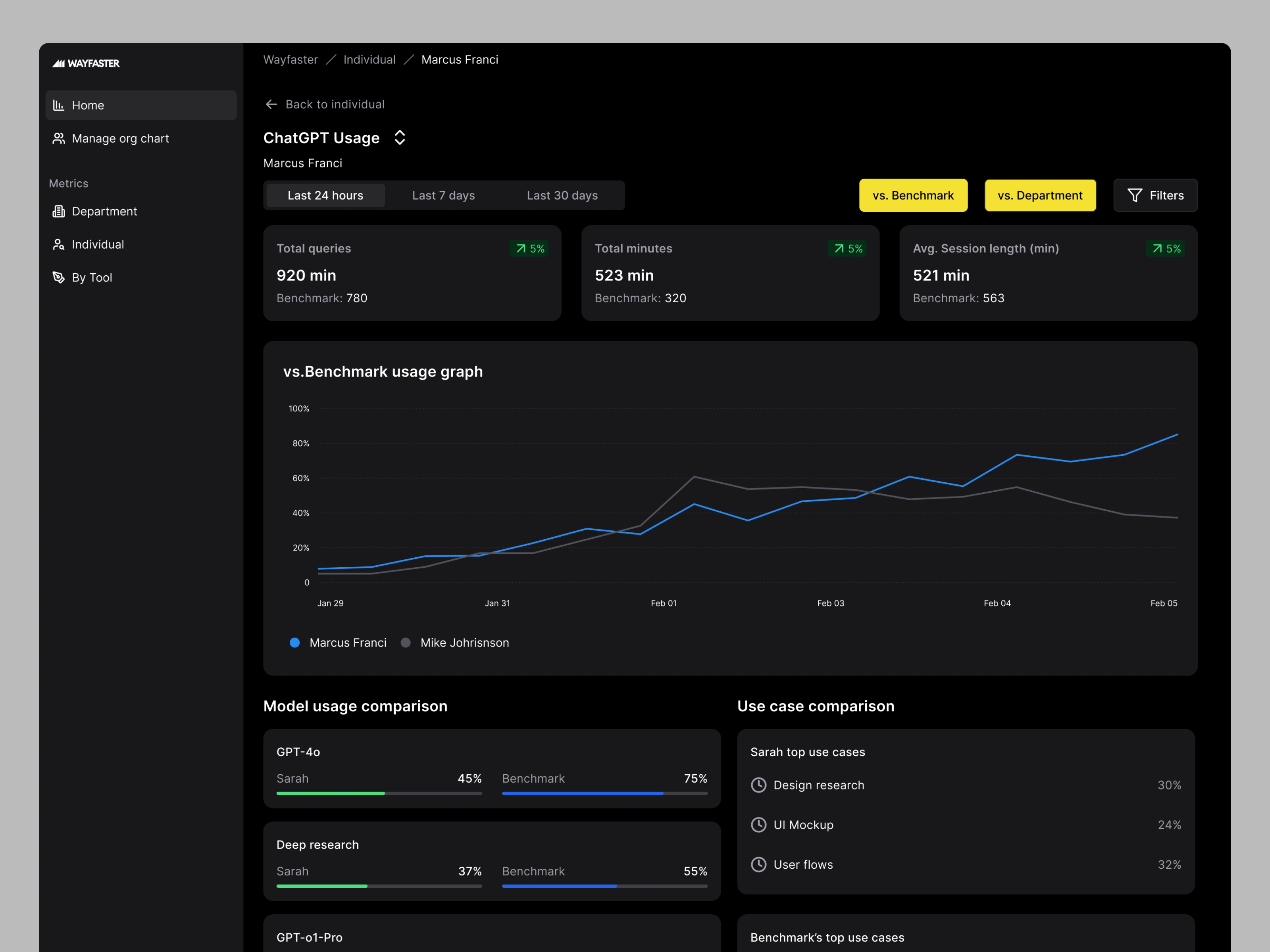Click Sarah top use cases heading
The height and width of the screenshot is (952, 1270).
(808, 752)
